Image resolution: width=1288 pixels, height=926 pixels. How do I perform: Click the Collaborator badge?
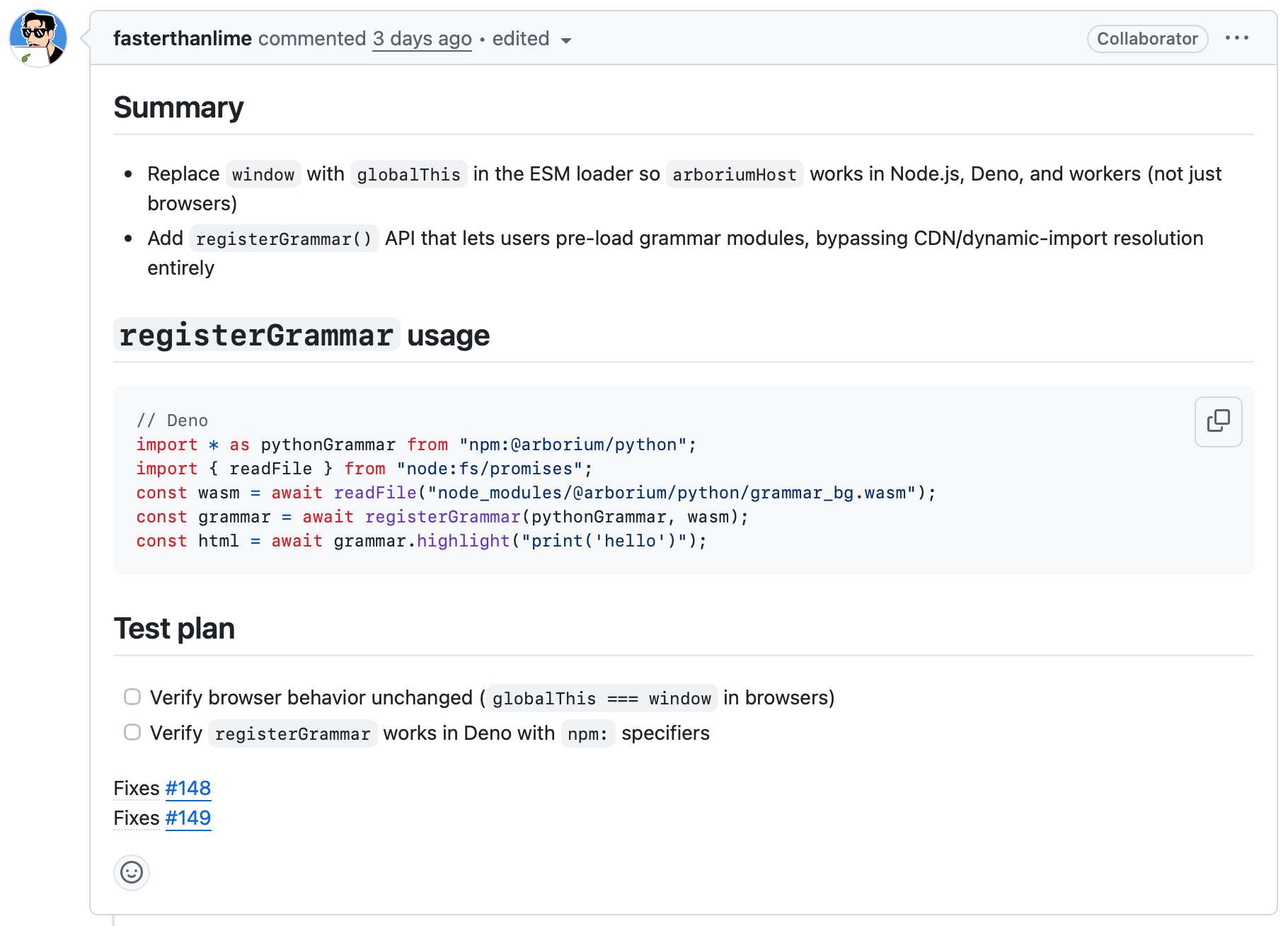click(x=1146, y=38)
